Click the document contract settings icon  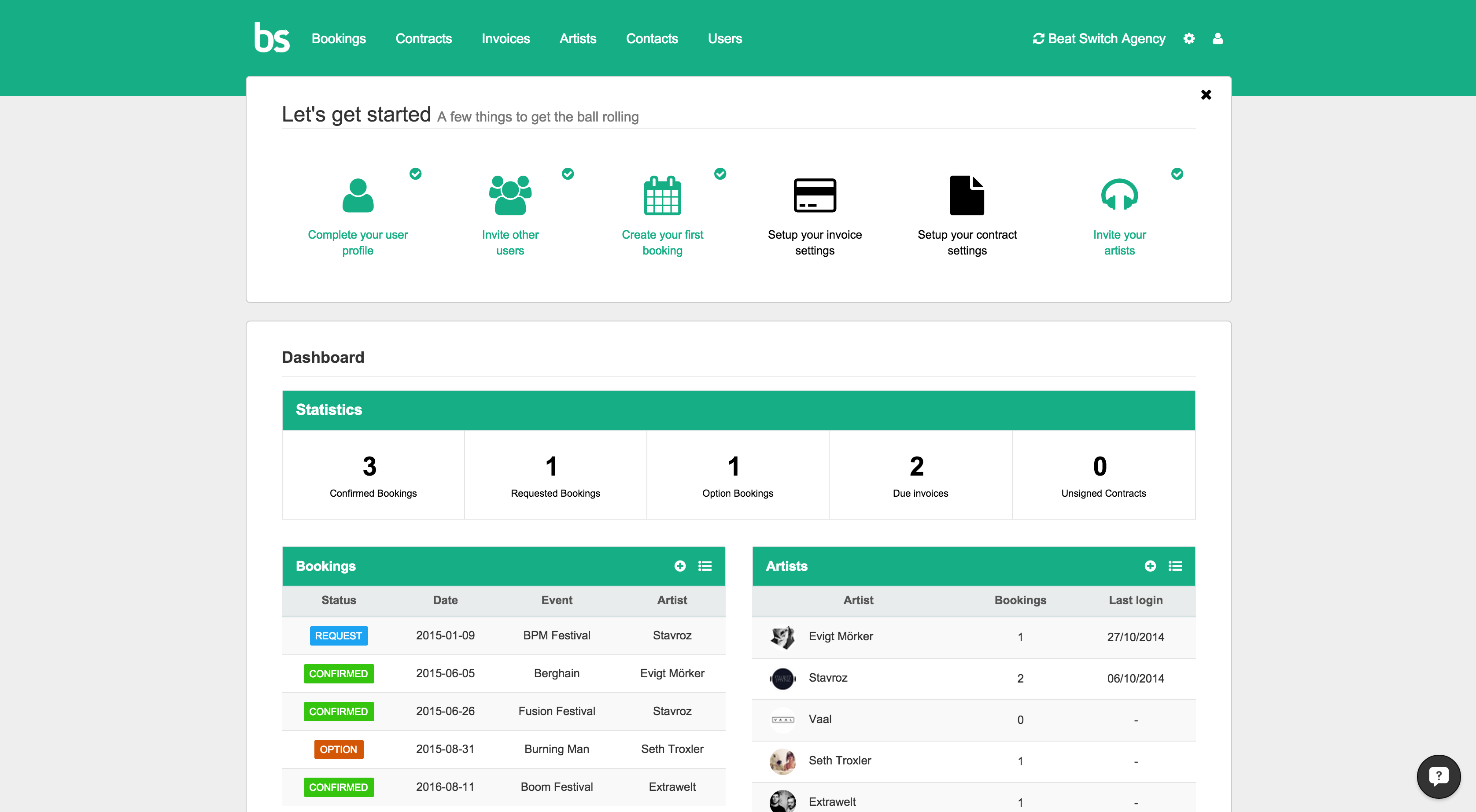[x=967, y=196]
